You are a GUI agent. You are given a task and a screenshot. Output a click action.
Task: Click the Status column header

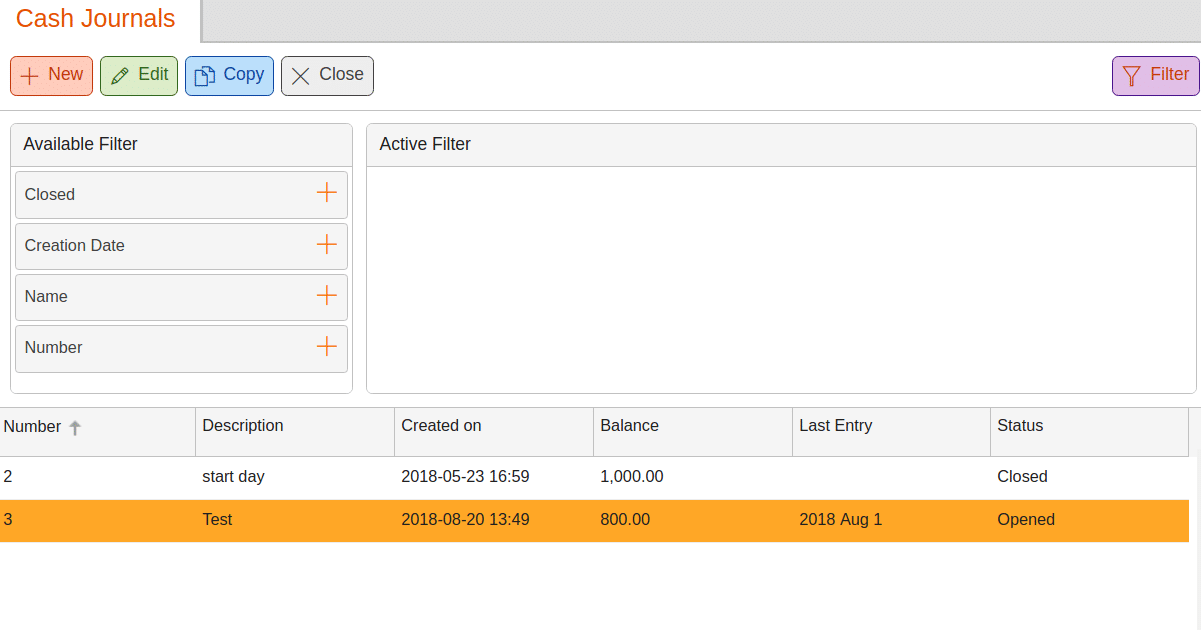pos(1020,426)
